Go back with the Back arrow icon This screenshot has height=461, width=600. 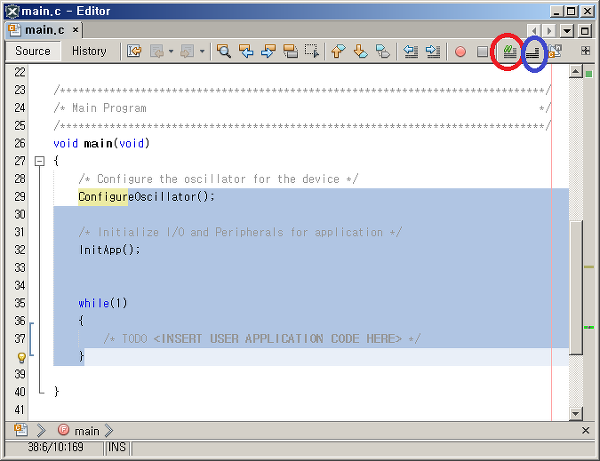[157, 51]
